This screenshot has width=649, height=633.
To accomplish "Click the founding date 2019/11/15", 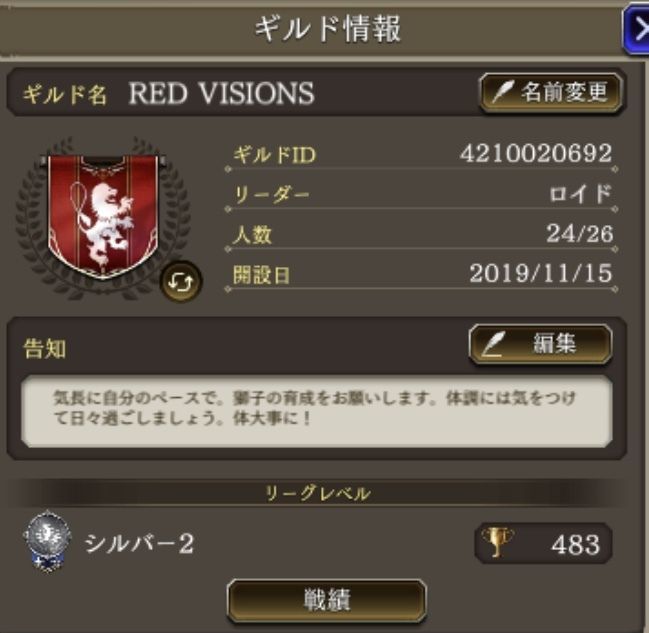I will pyautogui.click(x=541, y=274).
